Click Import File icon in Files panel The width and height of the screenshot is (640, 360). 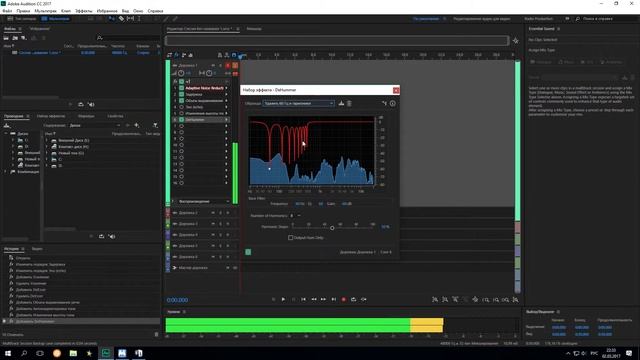(15, 38)
